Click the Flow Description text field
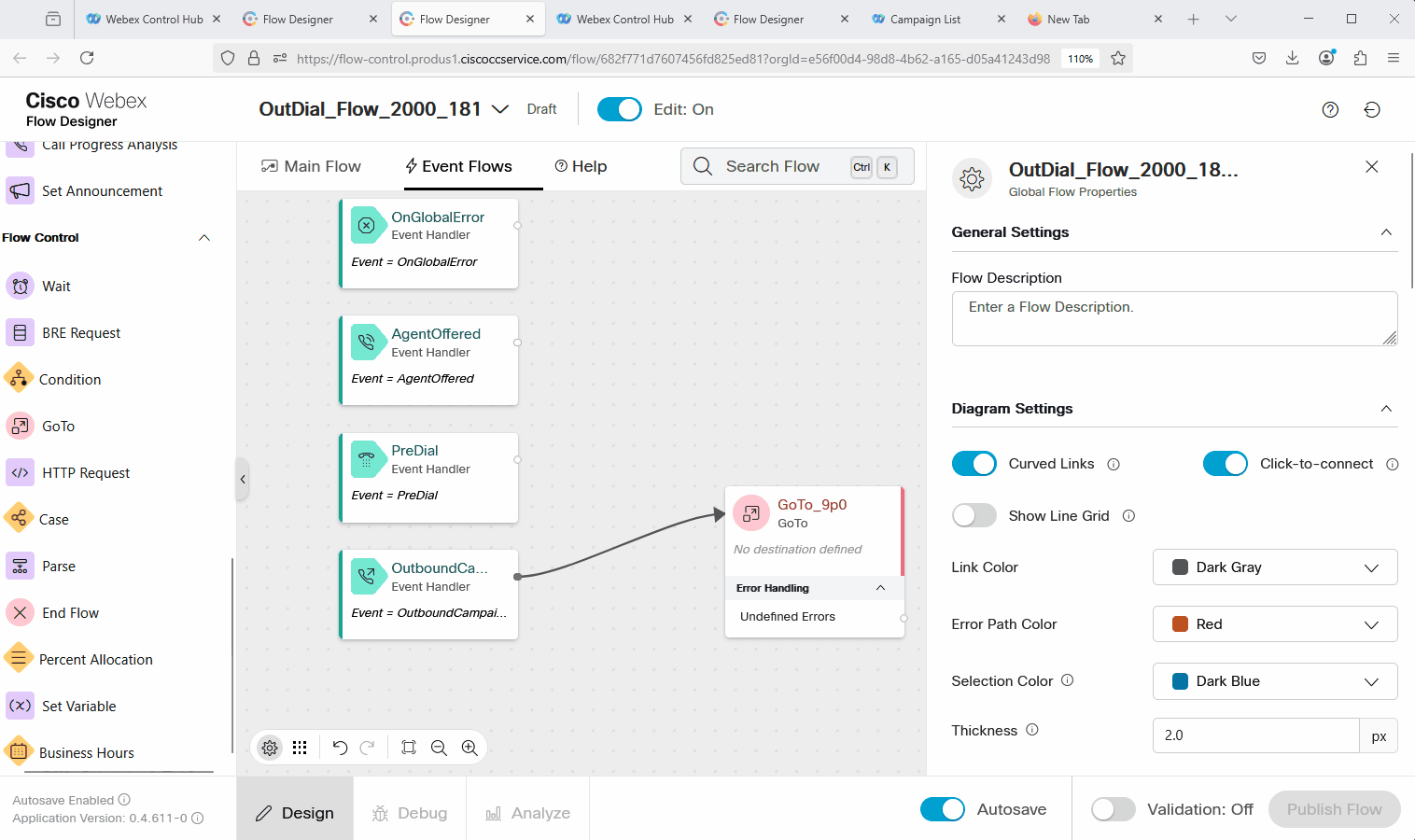The width and height of the screenshot is (1415, 840). coord(1173,318)
